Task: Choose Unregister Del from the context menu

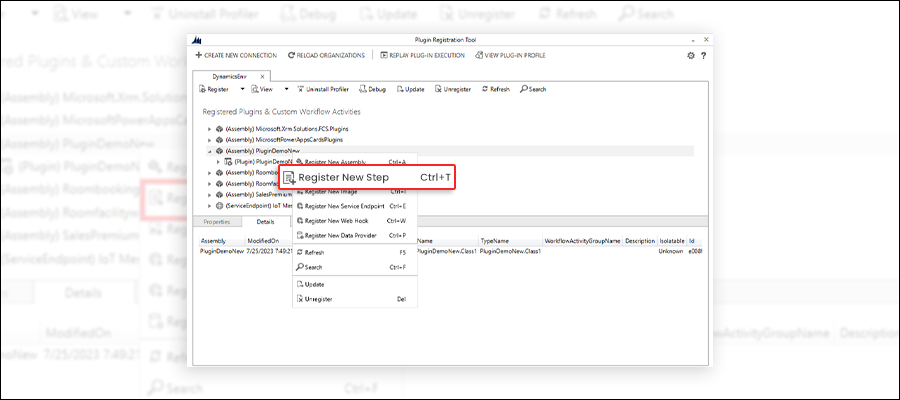Action: point(355,299)
